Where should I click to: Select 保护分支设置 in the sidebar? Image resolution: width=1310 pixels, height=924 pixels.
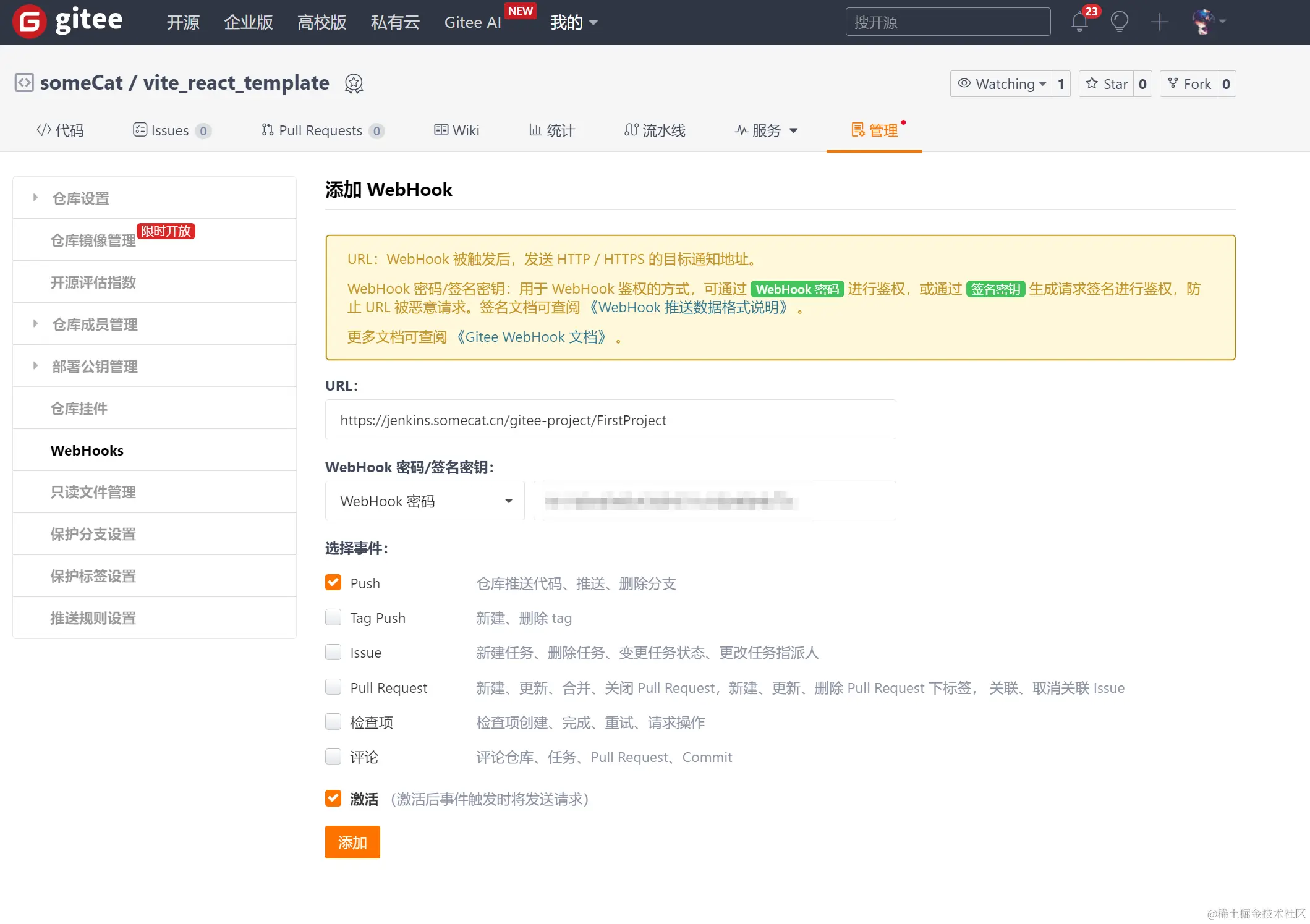point(93,534)
